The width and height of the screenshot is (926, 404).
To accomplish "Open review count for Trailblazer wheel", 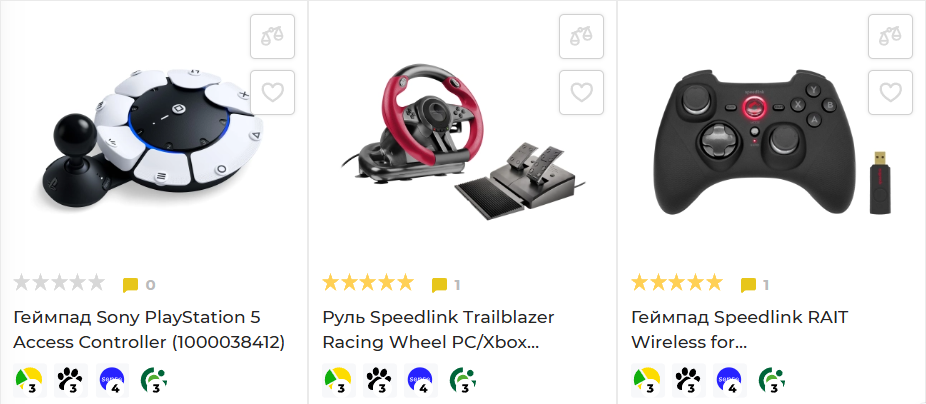I will click(x=457, y=285).
